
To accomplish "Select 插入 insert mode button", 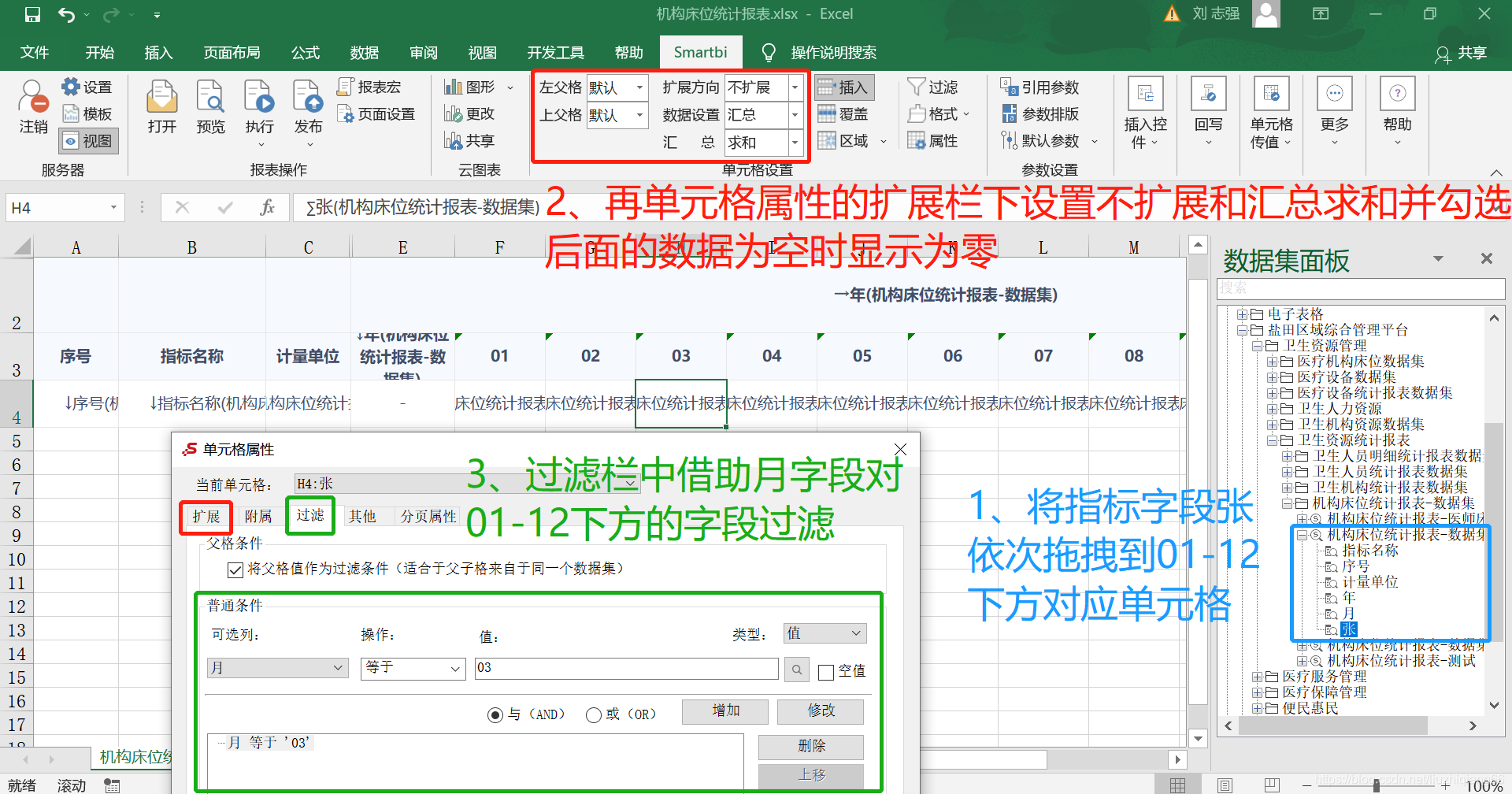I will pos(843,87).
